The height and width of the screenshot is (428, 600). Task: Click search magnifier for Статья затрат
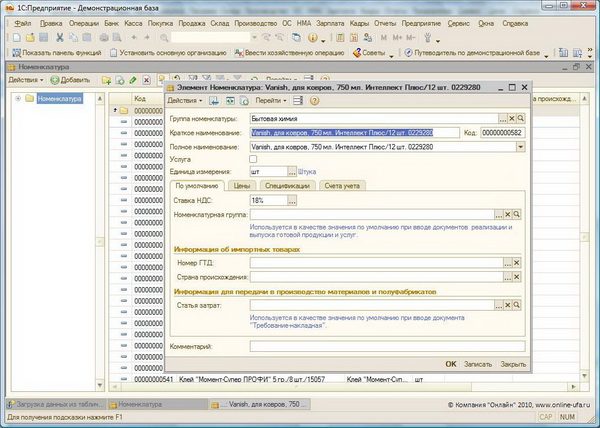click(517, 305)
